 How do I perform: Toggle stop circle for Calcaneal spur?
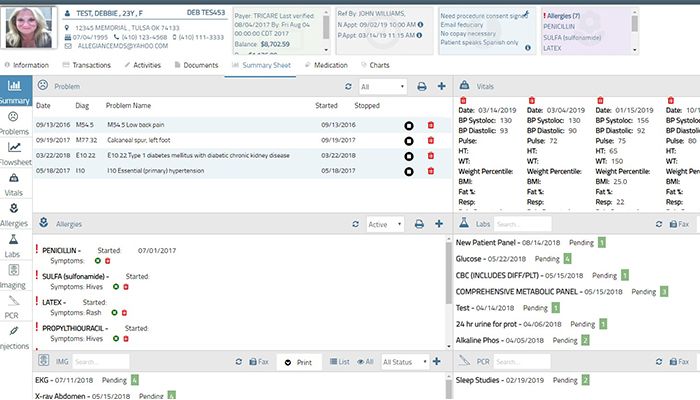(408, 141)
